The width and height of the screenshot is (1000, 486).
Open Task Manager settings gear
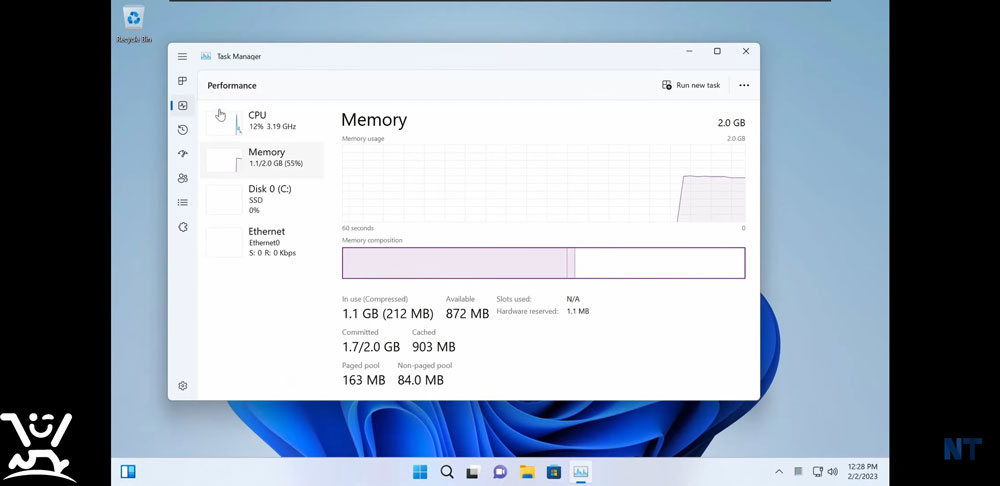(x=182, y=386)
